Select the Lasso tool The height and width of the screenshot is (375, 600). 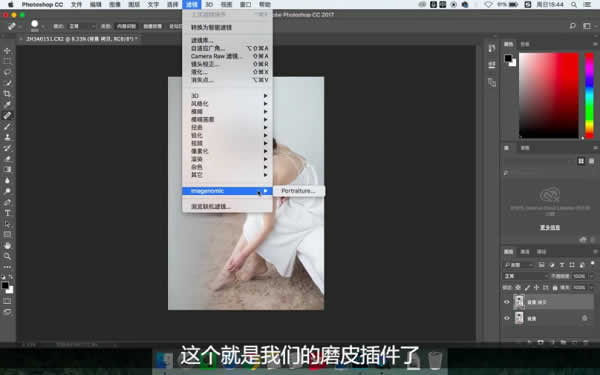click(7, 72)
